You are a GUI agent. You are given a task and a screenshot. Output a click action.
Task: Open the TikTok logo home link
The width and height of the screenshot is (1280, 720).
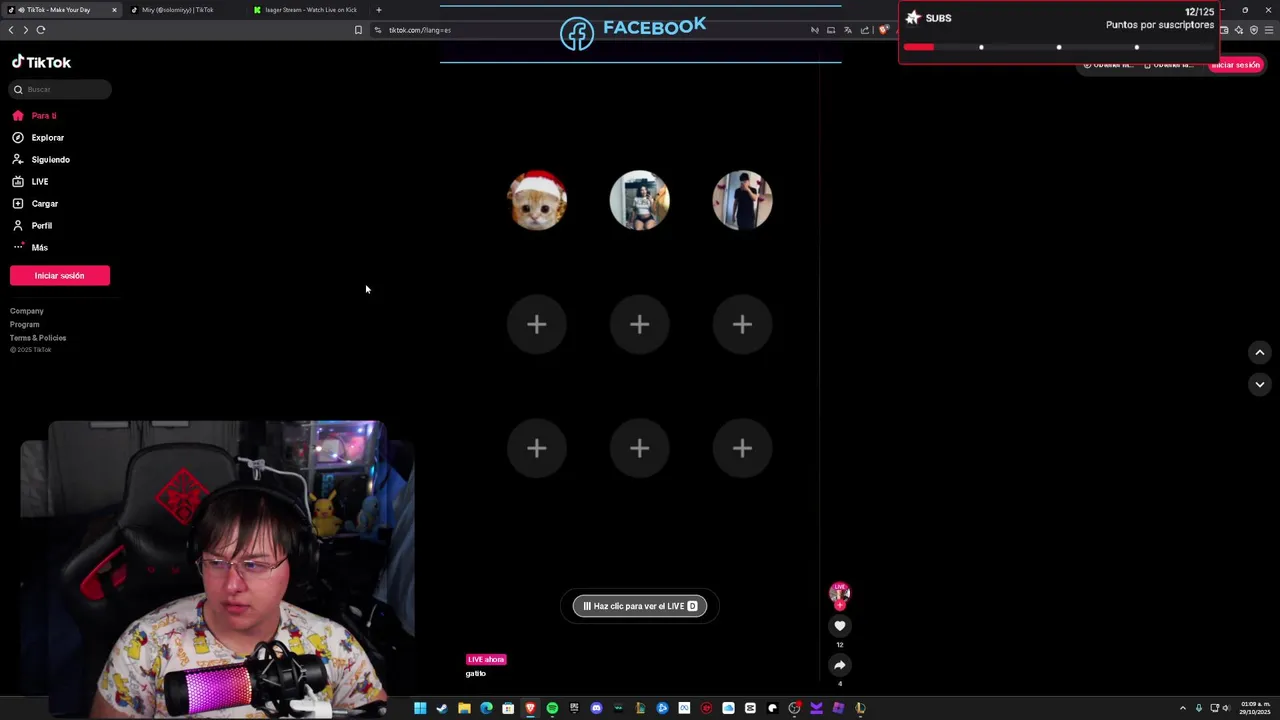click(x=41, y=62)
